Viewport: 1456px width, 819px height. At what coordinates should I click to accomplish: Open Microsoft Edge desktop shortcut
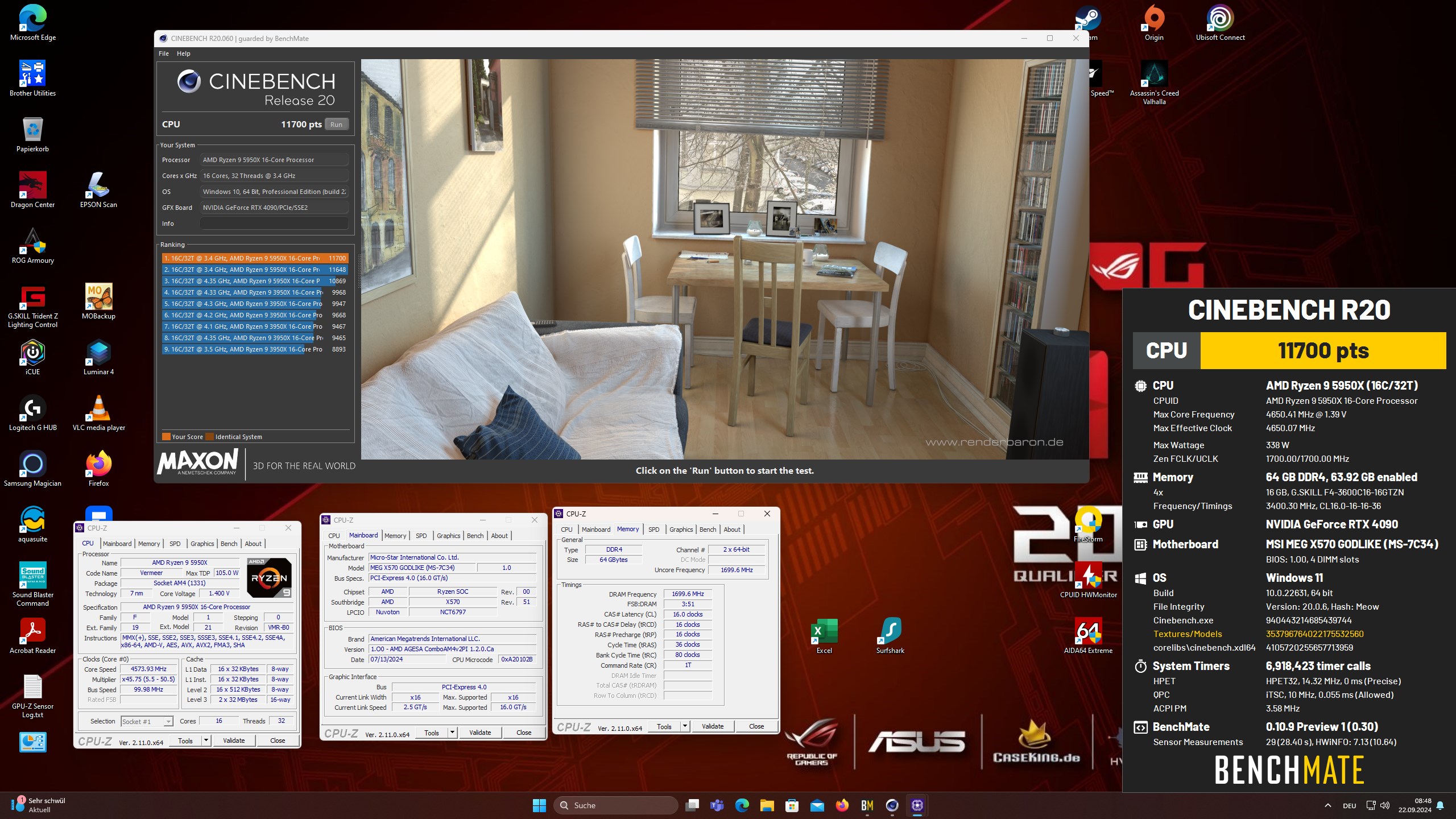[x=32, y=23]
